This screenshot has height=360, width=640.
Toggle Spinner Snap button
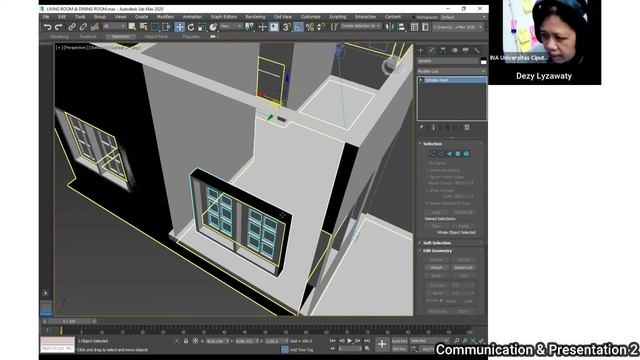tap(321, 27)
